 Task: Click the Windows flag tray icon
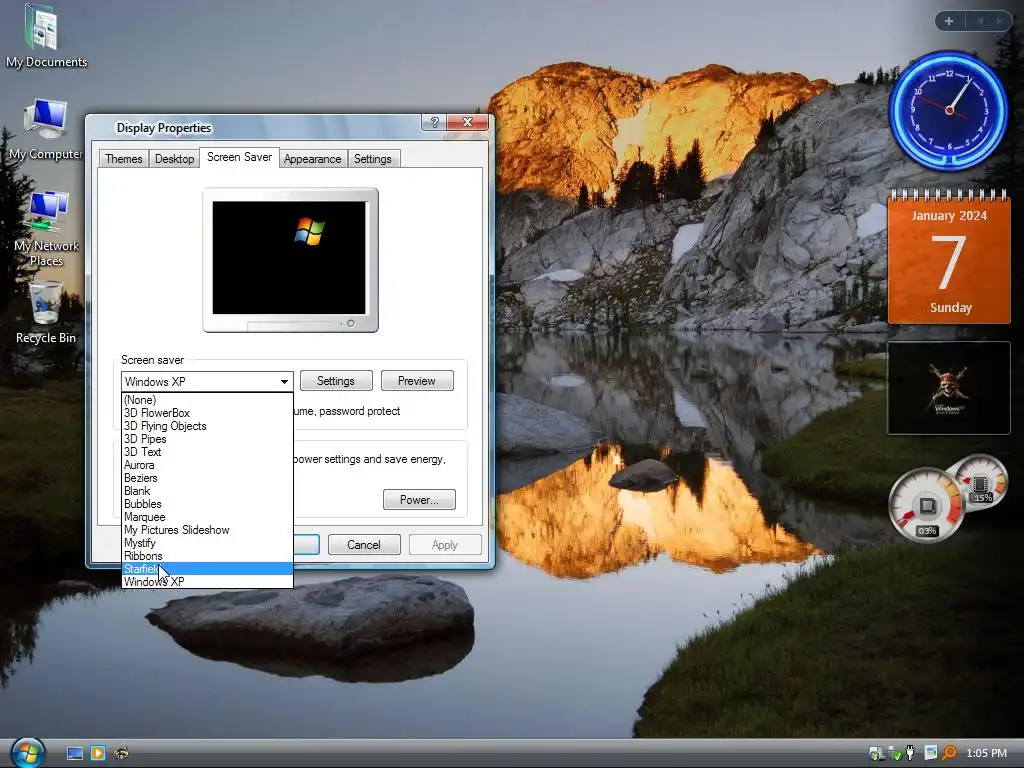tap(876, 753)
